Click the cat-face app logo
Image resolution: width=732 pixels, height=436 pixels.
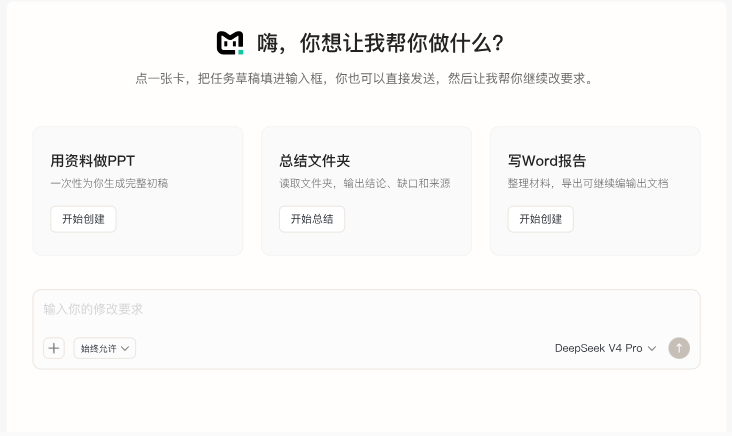tap(230, 43)
